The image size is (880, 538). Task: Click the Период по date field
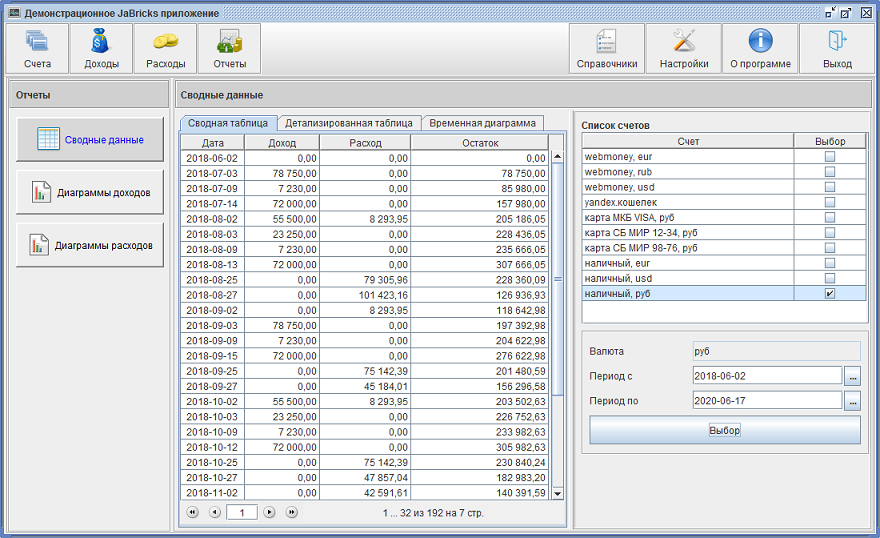[x=767, y=401]
